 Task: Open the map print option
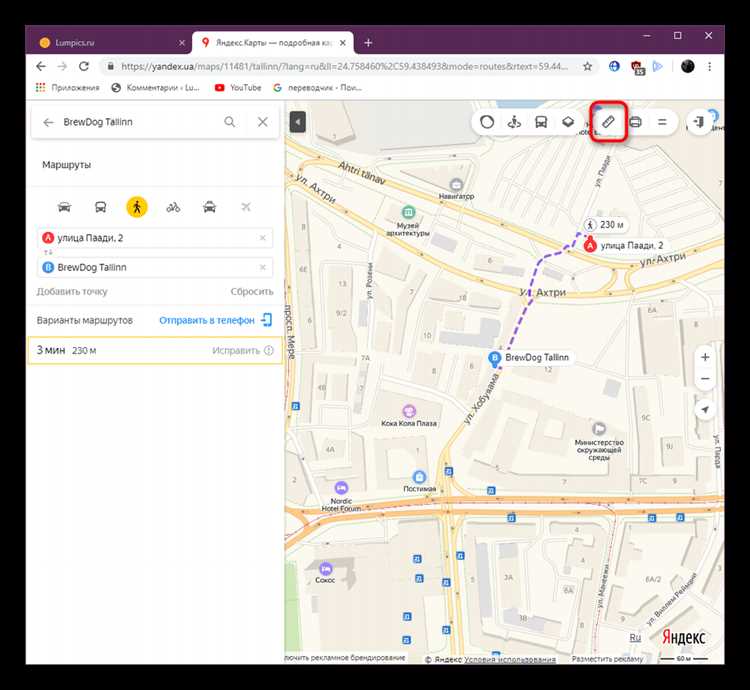tap(635, 122)
